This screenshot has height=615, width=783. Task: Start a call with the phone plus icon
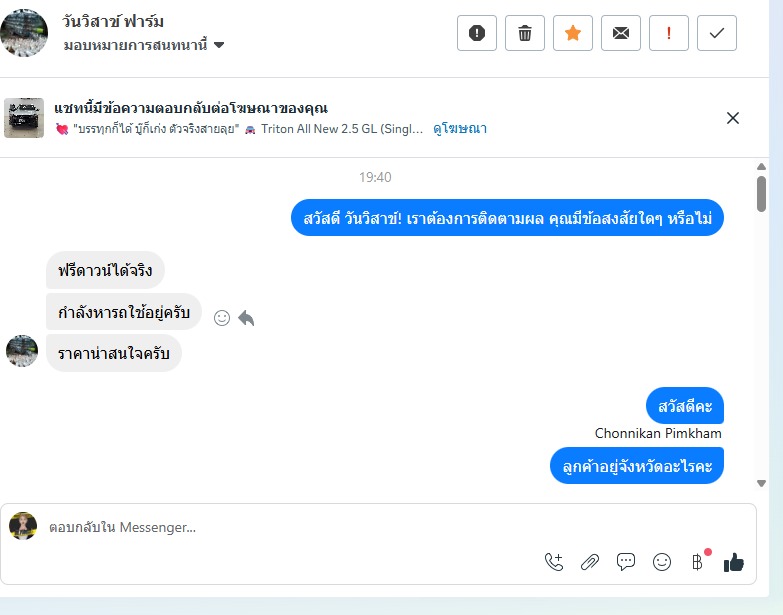[554, 562]
